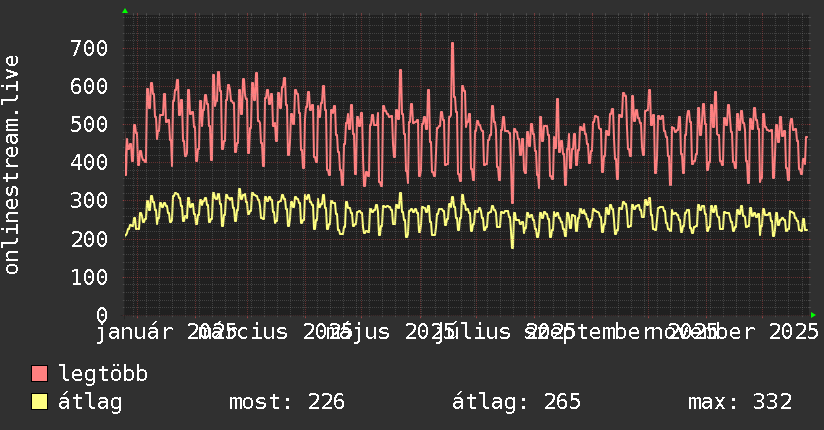Click the 100 y-axis label
The width and height of the screenshot is (824, 430).
coord(89,277)
